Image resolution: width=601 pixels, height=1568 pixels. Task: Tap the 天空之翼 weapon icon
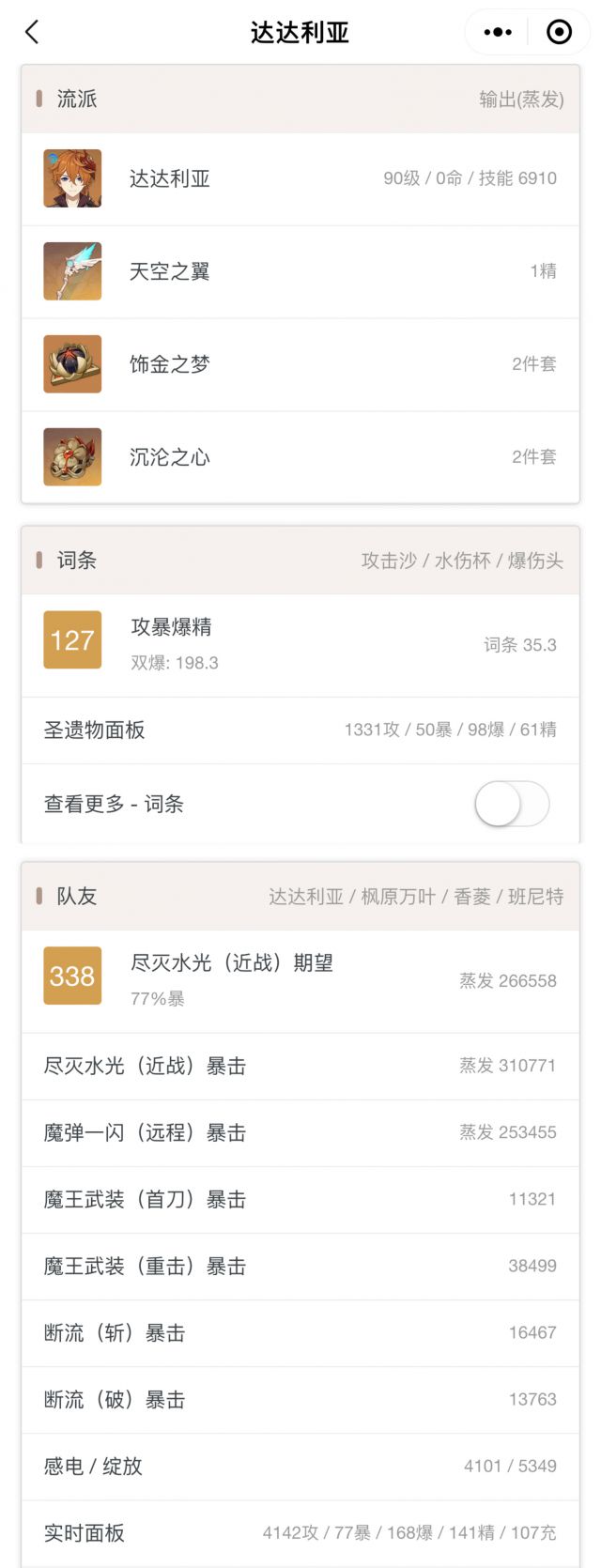[x=72, y=271]
